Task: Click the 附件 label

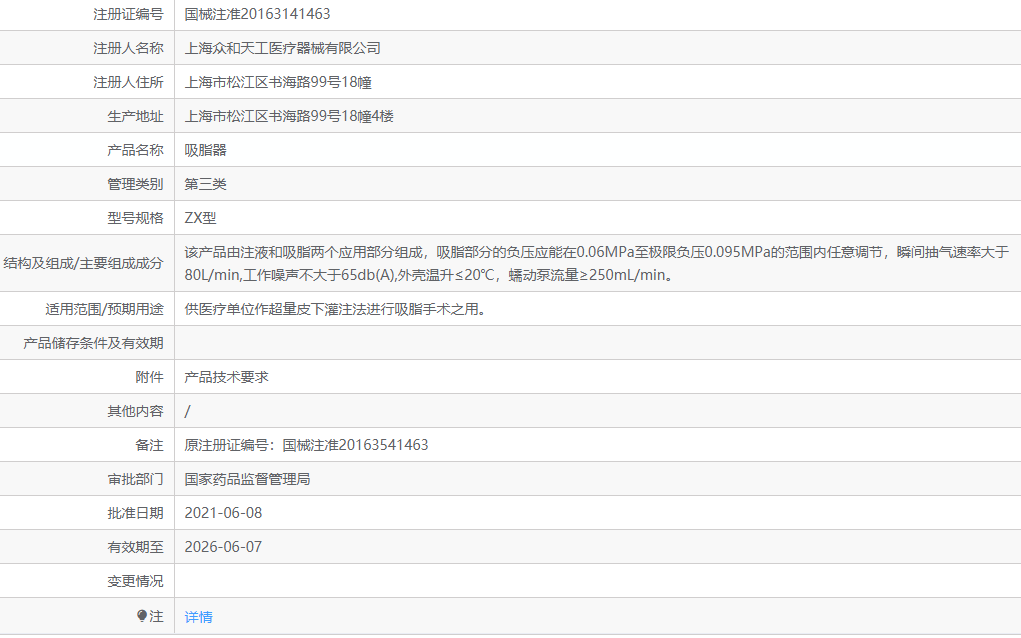Action: 149,376
